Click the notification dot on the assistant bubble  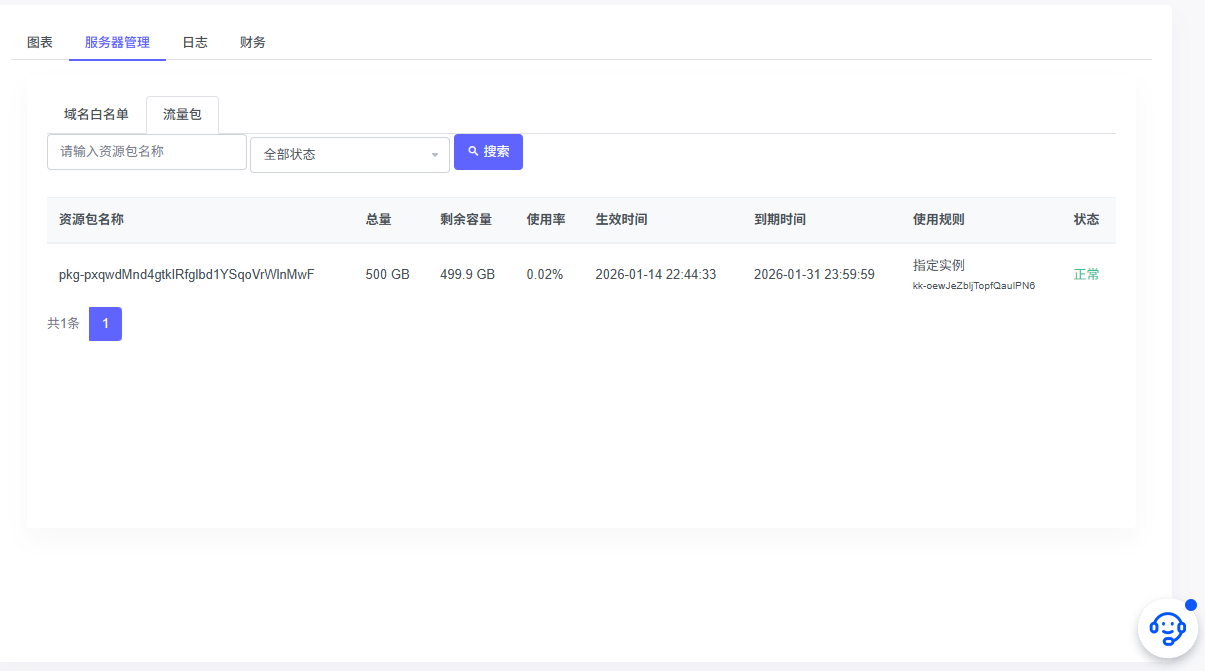coord(1189,604)
